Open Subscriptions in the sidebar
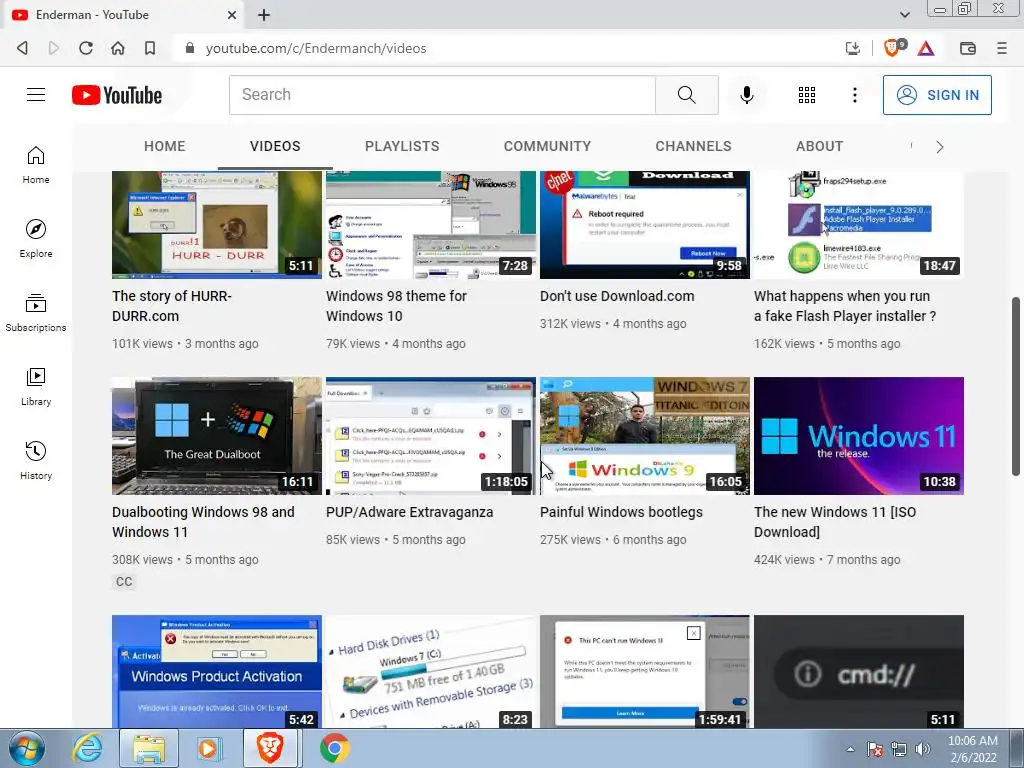 point(36,313)
